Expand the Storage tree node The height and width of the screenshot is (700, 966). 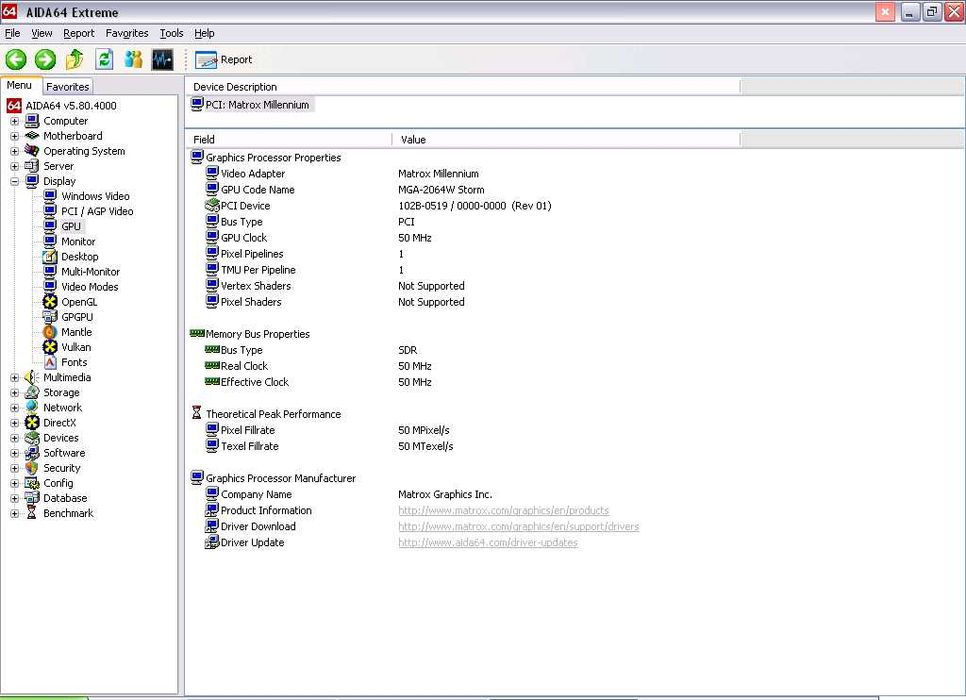(x=14, y=393)
